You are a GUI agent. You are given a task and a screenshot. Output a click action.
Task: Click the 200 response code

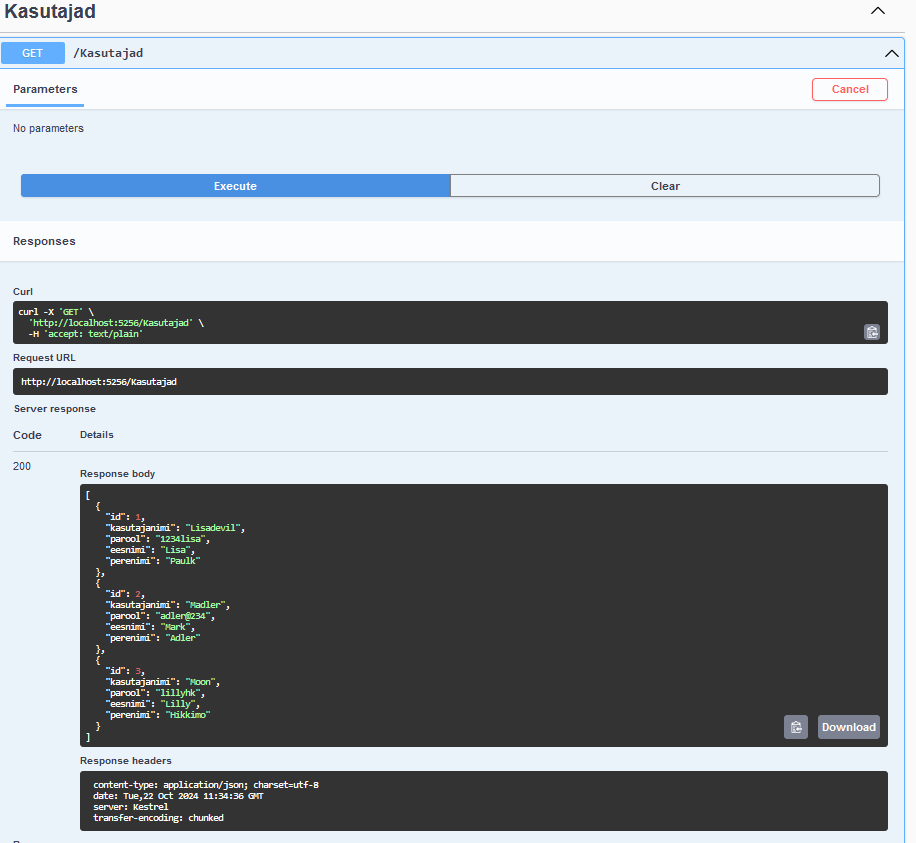pyautogui.click(x=22, y=466)
